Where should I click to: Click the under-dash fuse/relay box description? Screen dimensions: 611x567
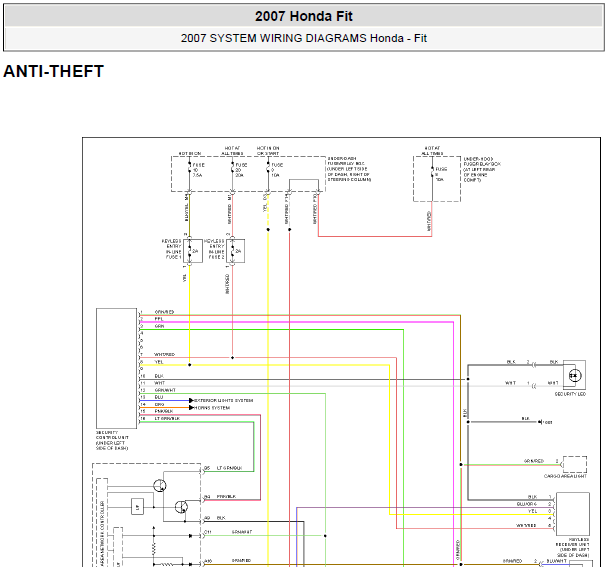point(349,169)
